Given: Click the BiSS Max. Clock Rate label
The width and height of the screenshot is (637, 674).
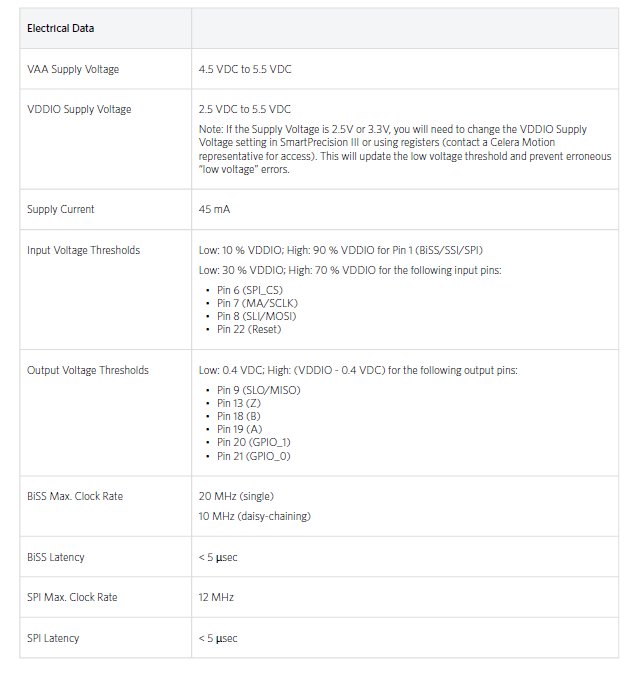Looking at the screenshot, I should [x=74, y=496].
